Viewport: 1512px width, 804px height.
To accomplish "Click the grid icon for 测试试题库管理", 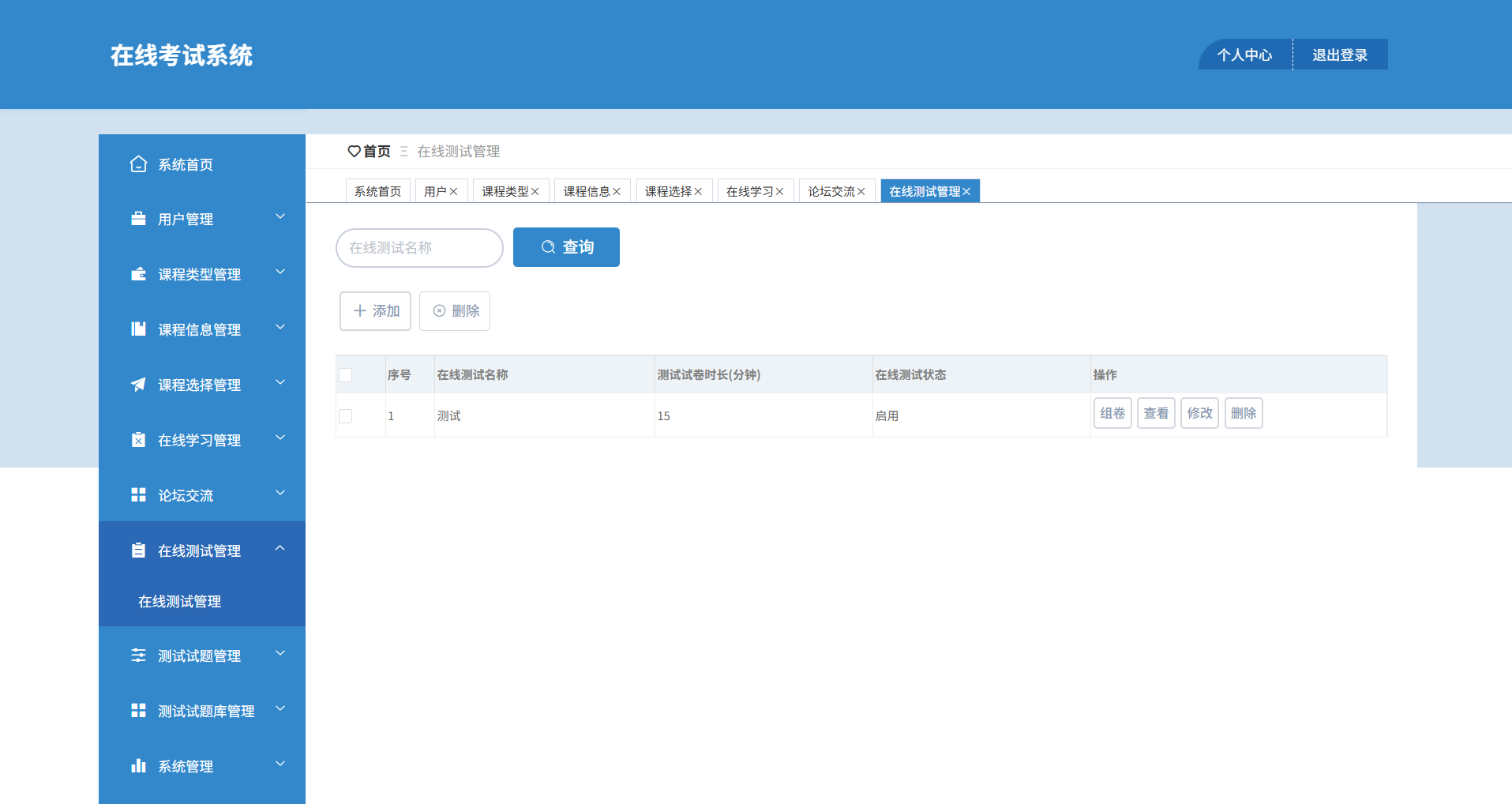I will [138, 711].
